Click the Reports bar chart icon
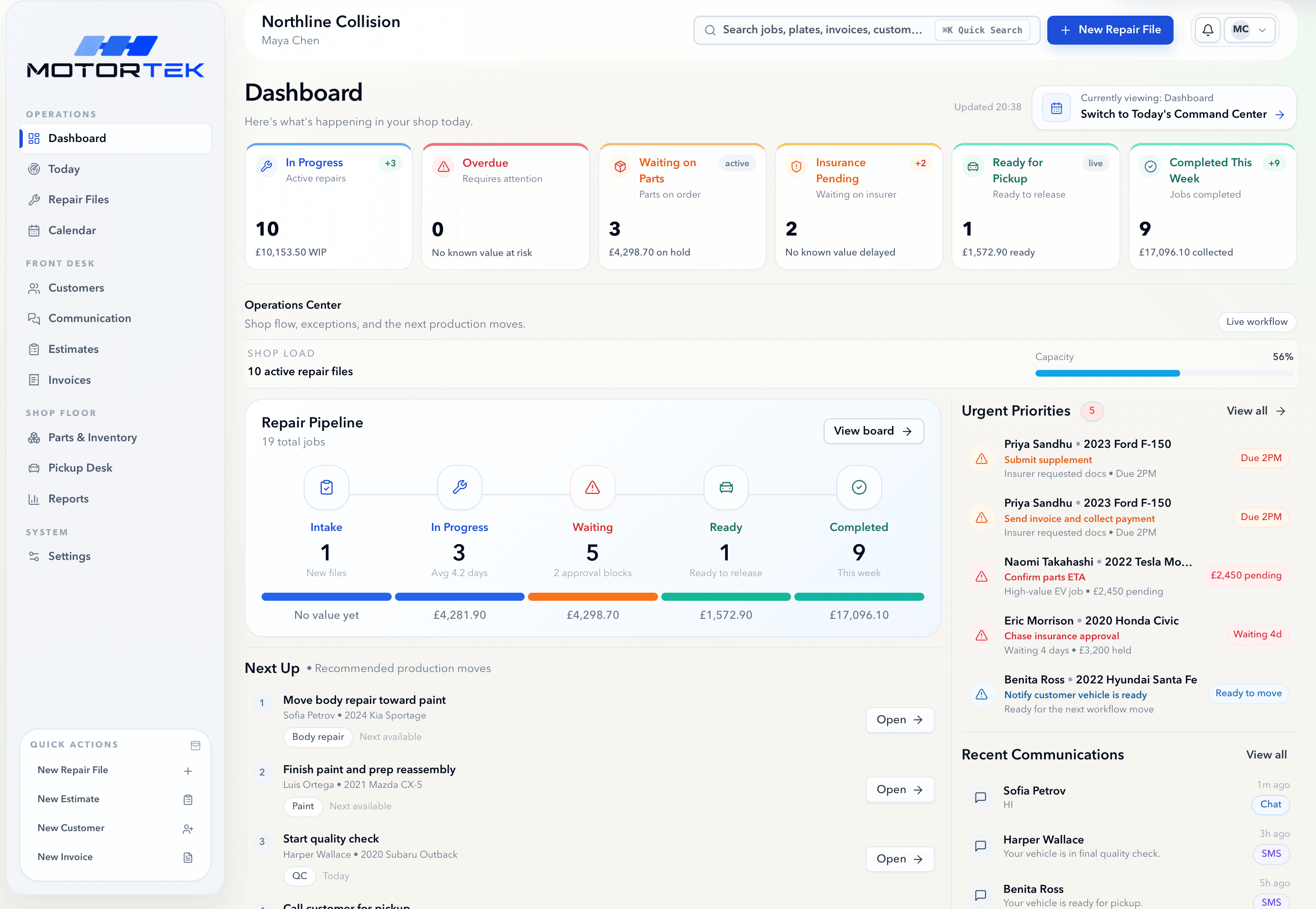 tap(34, 499)
